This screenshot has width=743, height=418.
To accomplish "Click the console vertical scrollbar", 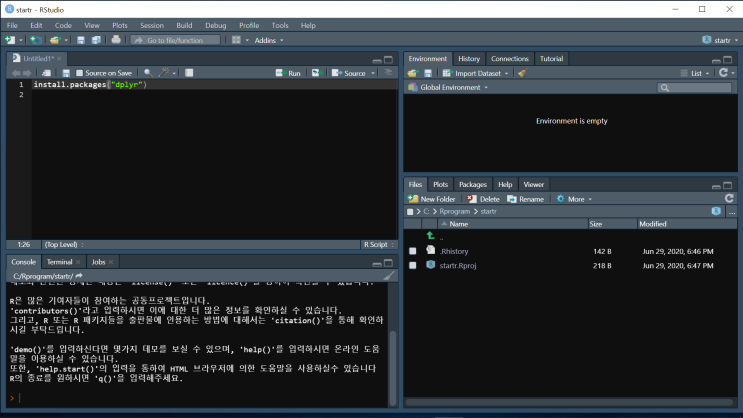I will (393, 367).
